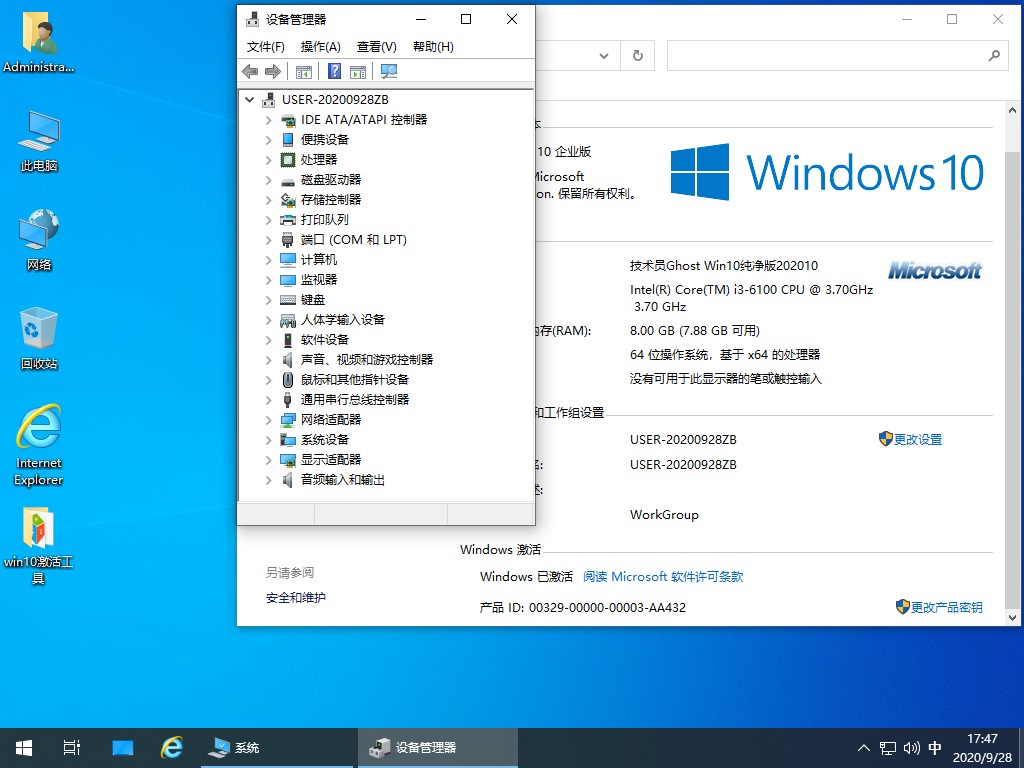The image size is (1024, 768).
Task: Open Internet Explorer from the taskbar
Action: click(x=172, y=747)
